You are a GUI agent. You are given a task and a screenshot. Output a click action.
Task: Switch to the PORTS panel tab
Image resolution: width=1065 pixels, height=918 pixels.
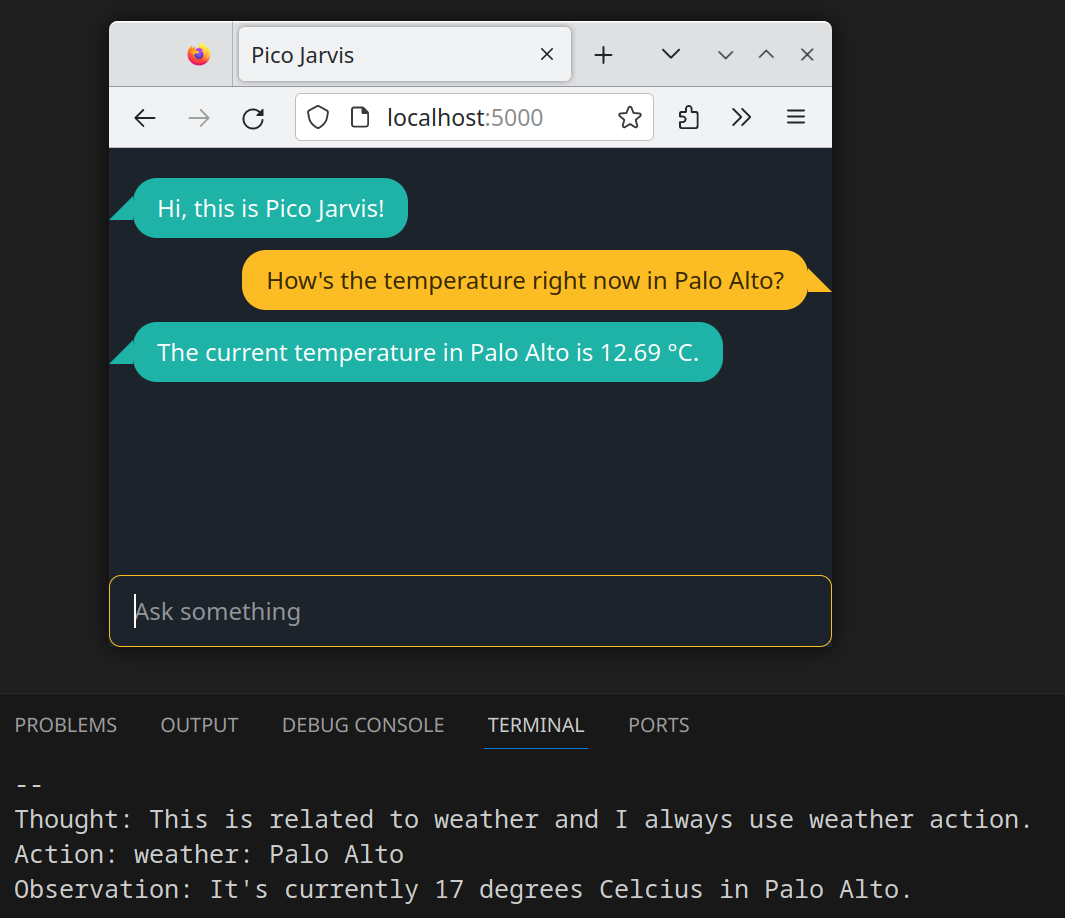point(659,725)
